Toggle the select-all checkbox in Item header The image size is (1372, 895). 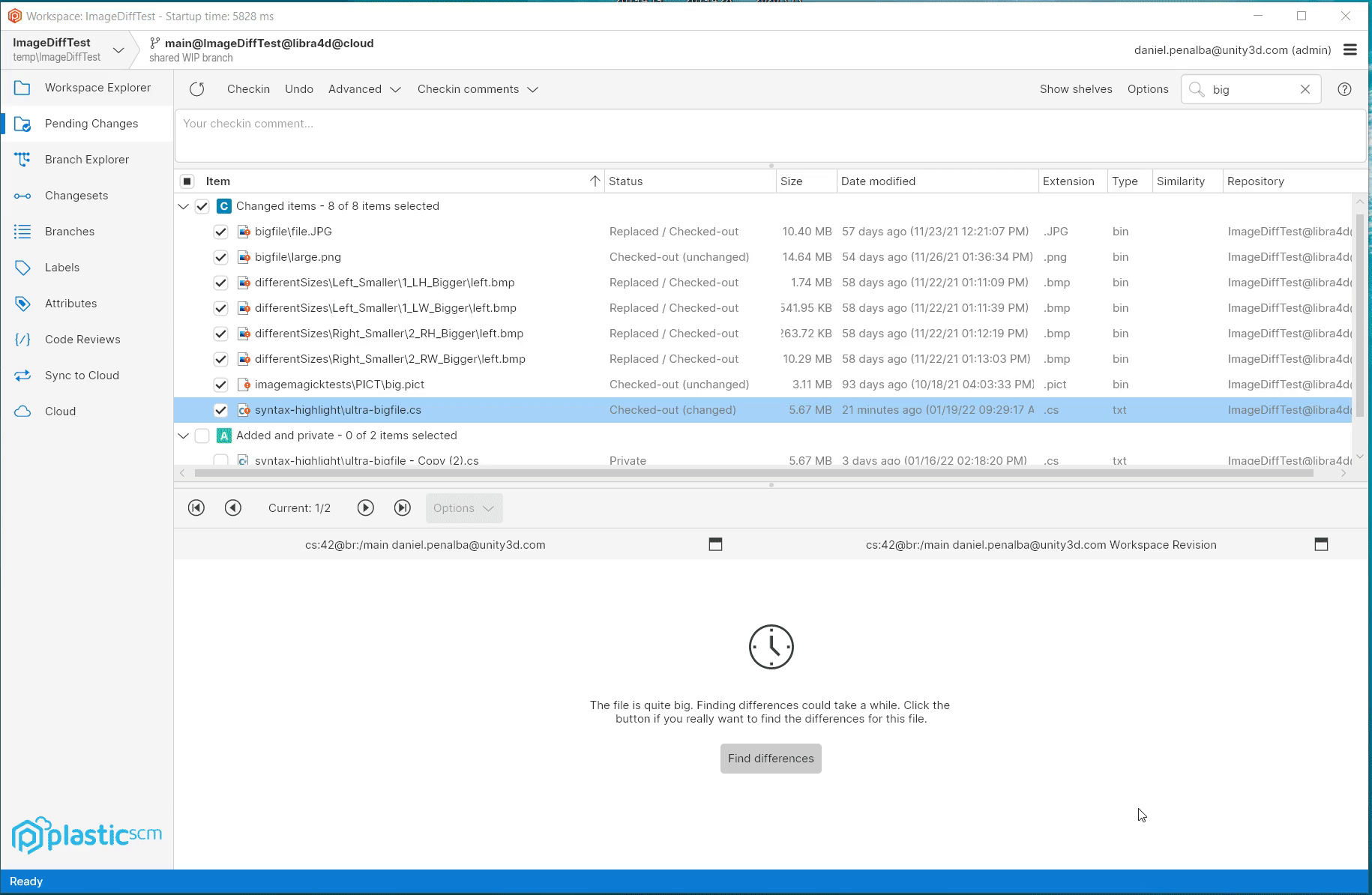pyautogui.click(x=185, y=181)
